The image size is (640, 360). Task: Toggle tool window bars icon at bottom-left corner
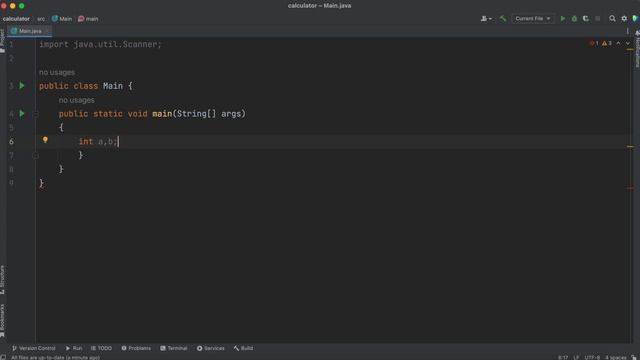coord(3,357)
